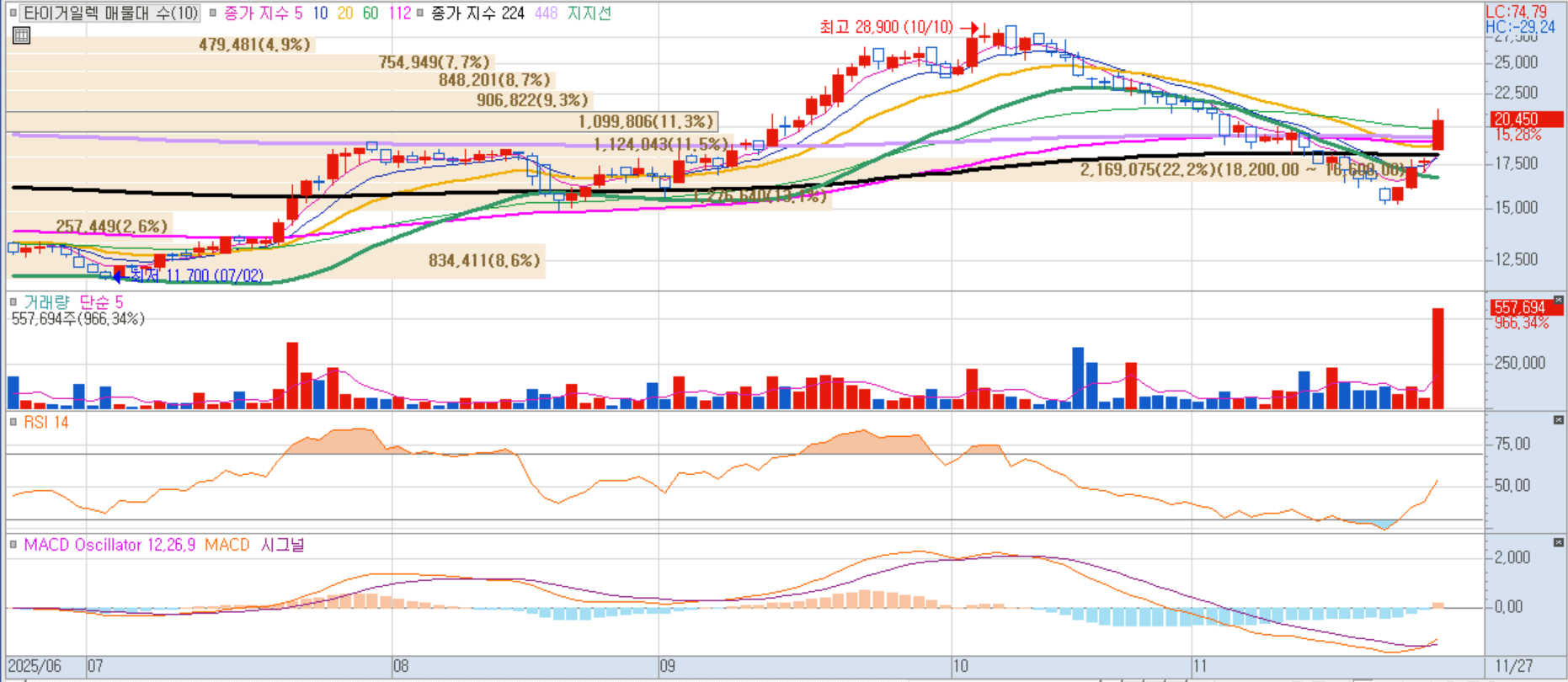Viewport: 1568px width, 682px height.
Task: Click the red volume tag 557,694
Action: click(1527, 307)
